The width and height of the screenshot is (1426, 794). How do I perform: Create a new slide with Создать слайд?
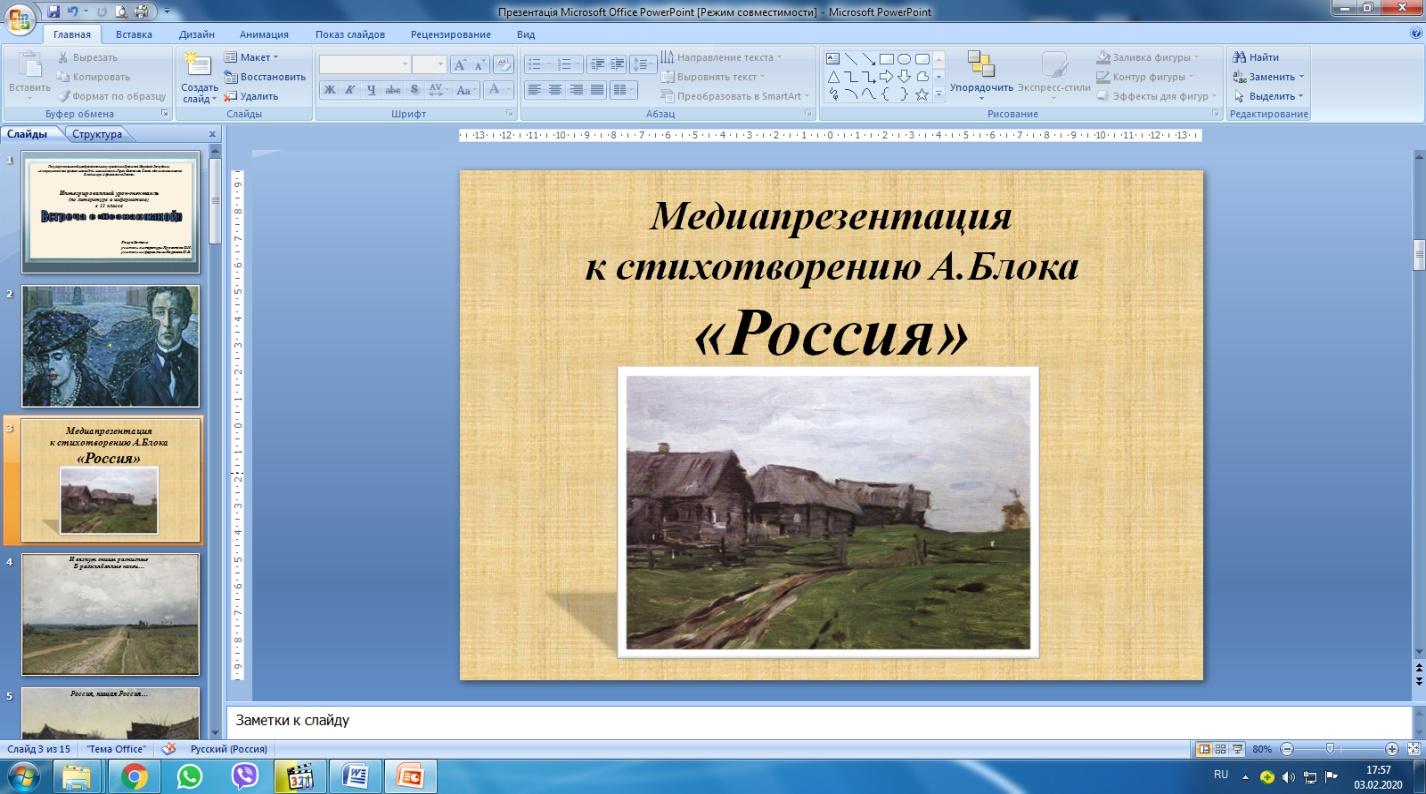198,78
